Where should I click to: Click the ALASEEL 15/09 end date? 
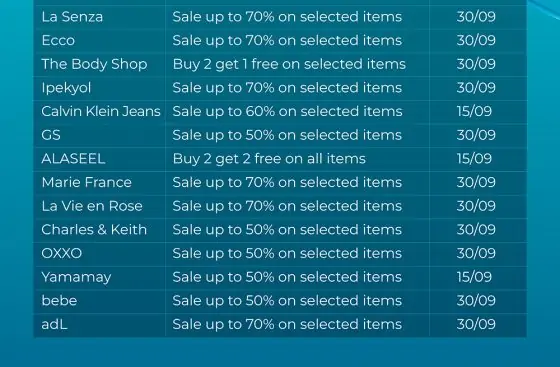point(474,159)
